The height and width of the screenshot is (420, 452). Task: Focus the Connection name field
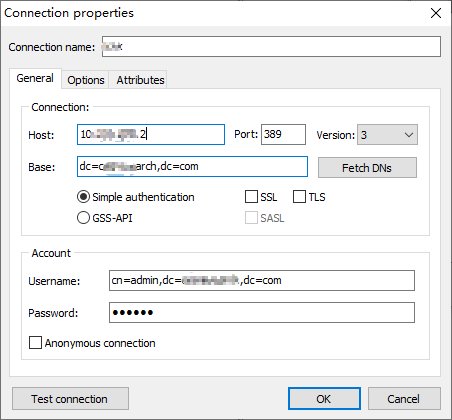(x=271, y=47)
